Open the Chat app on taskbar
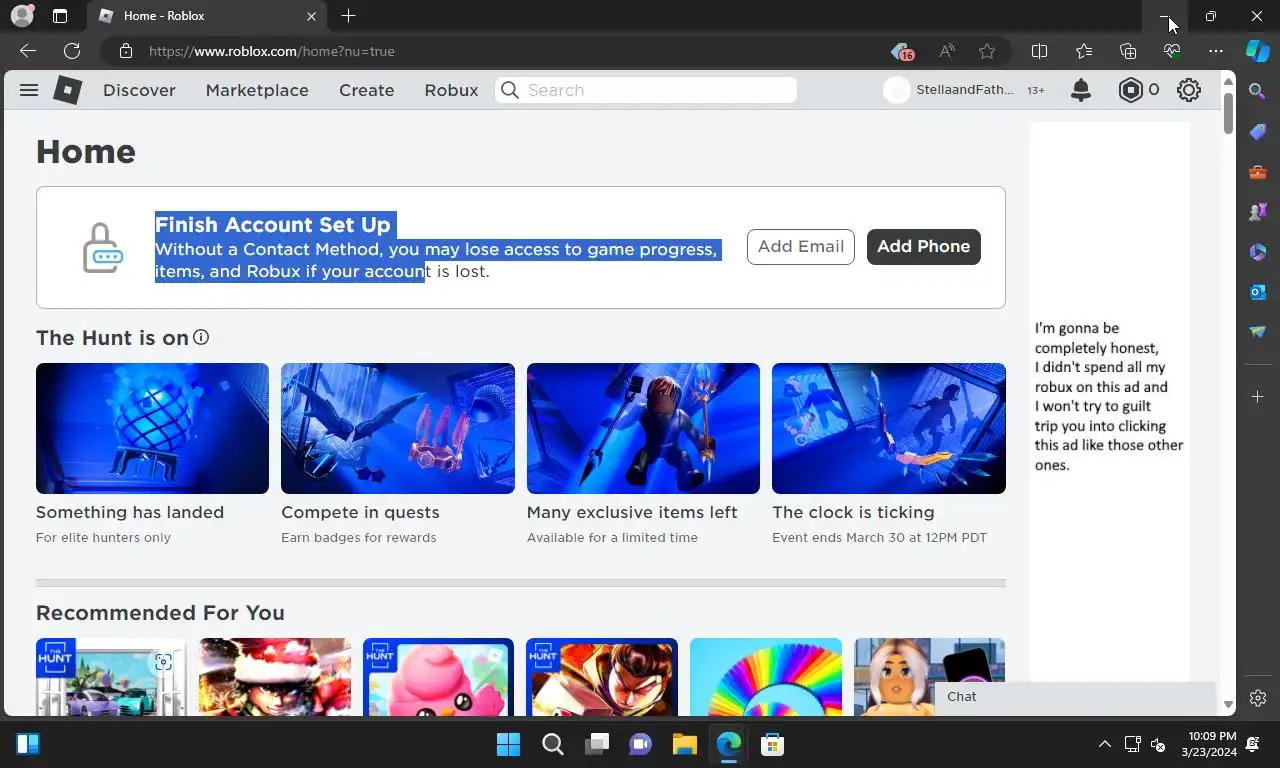Image resolution: width=1280 pixels, height=768 pixels. (640, 744)
